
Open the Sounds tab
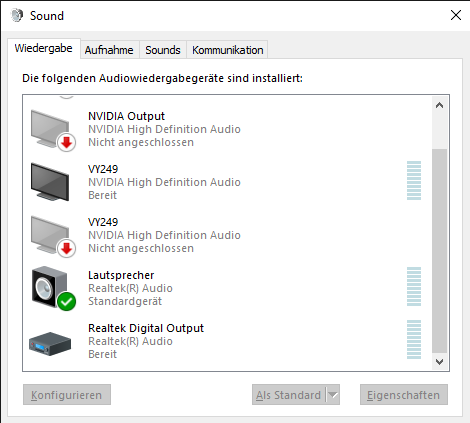click(163, 50)
